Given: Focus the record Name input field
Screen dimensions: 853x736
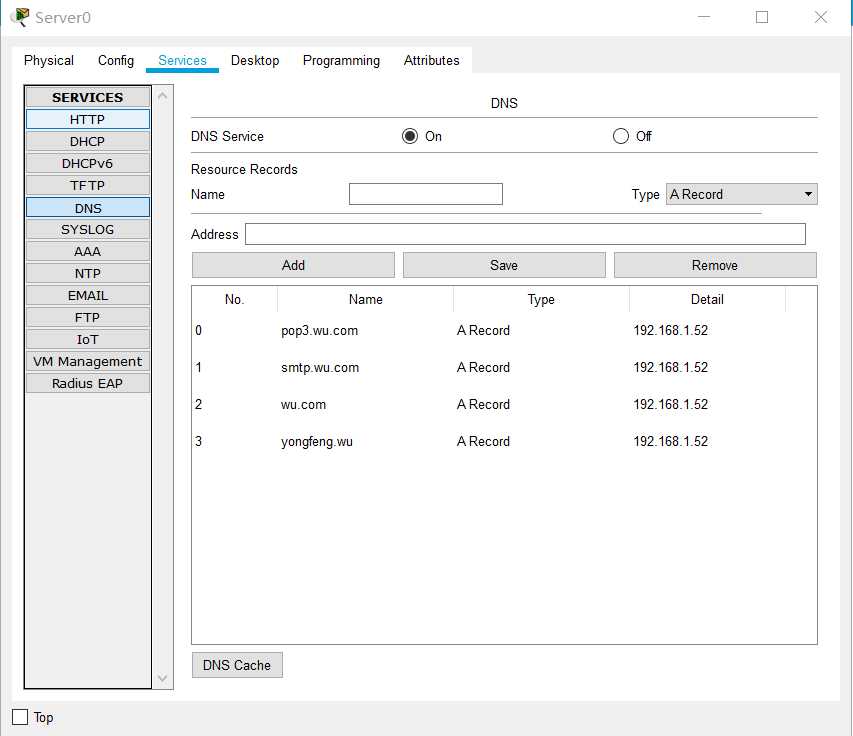Looking at the screenshot, I should tap(425, 194).
